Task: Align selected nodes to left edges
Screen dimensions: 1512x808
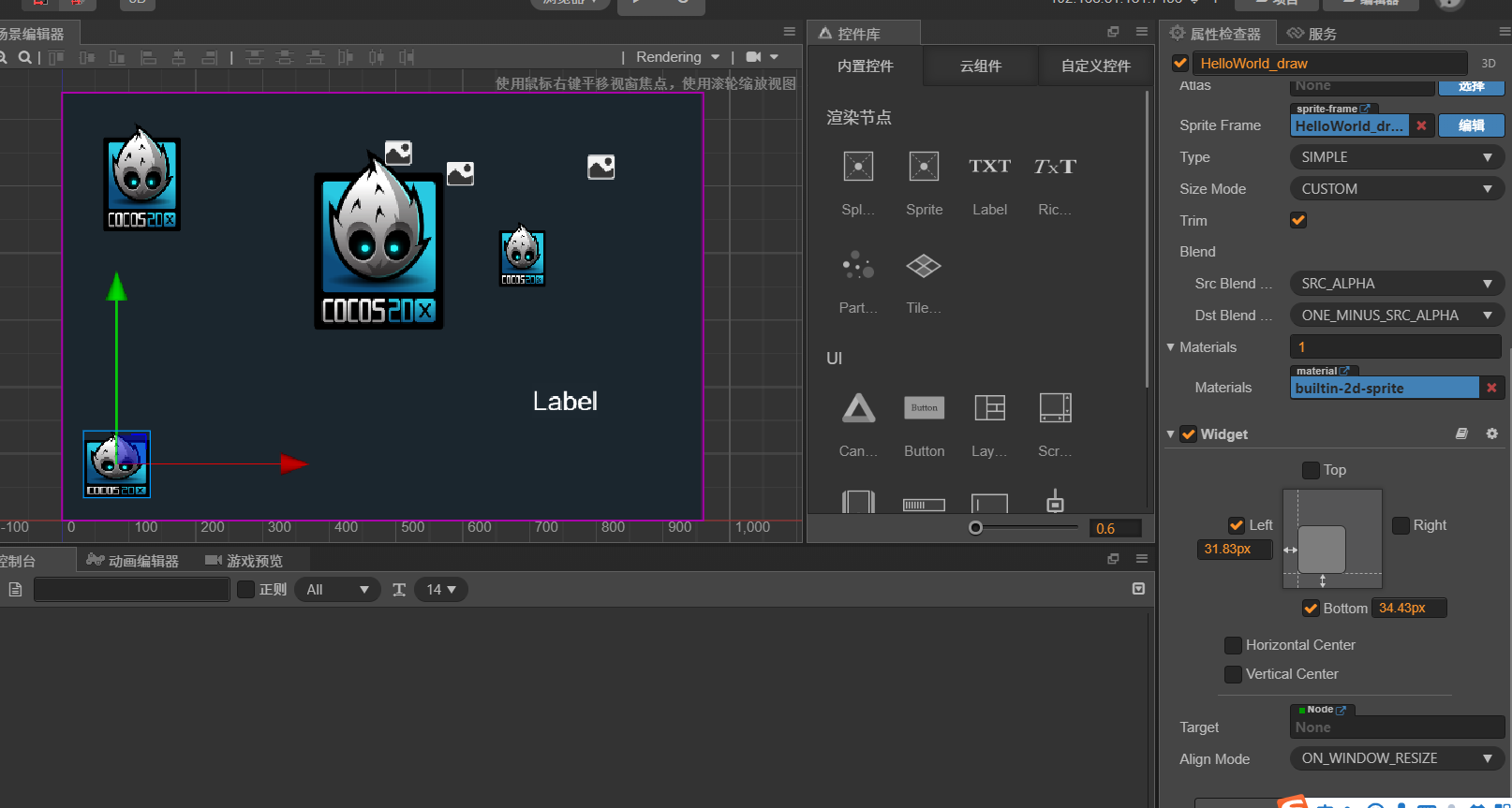Action: (148, 57)
